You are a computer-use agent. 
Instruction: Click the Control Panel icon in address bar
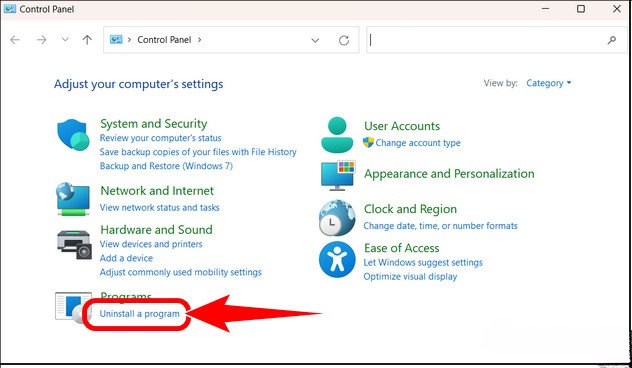click(116, 40)
